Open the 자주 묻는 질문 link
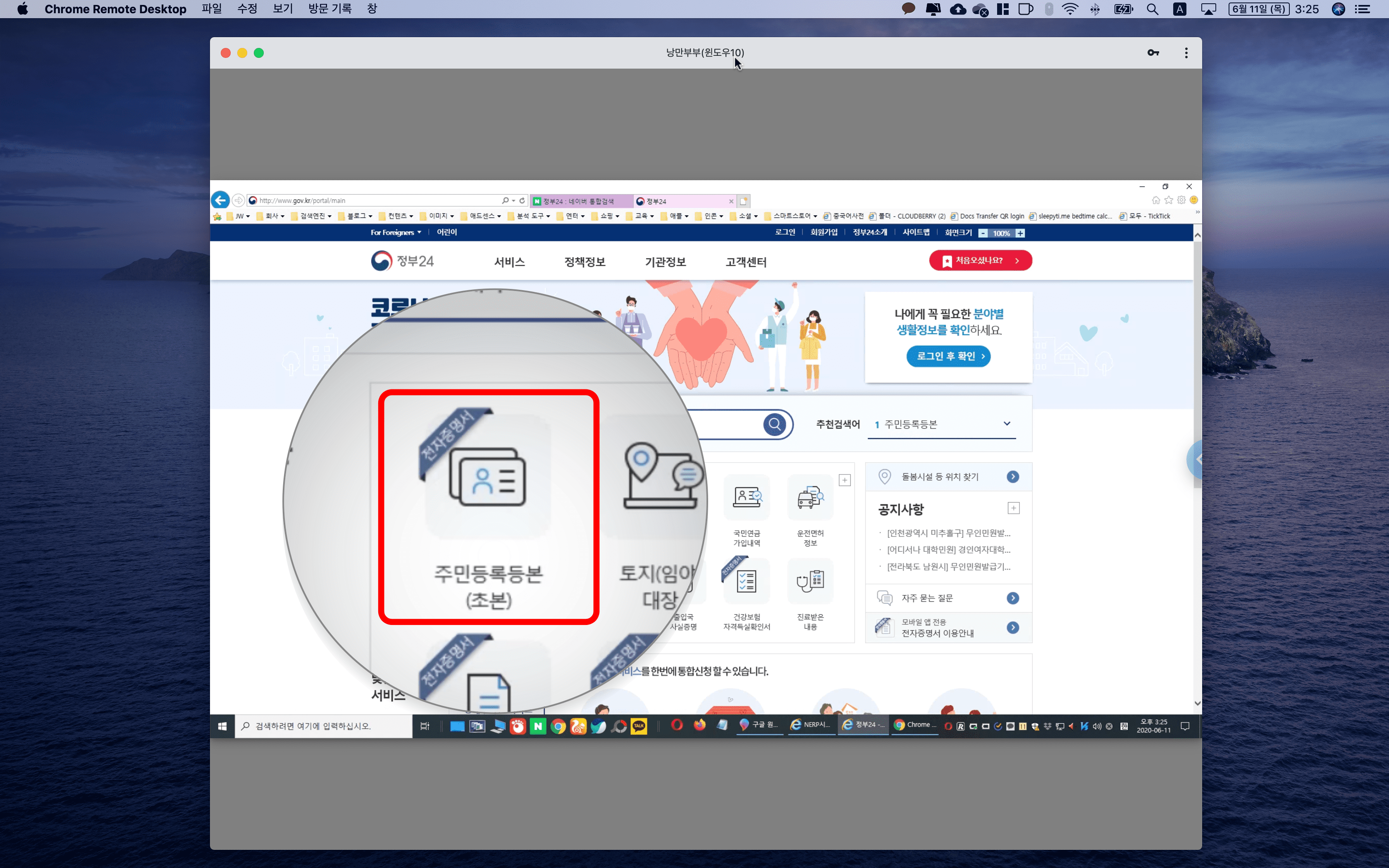Viewport: 1389px width, 868px height. 927,598
